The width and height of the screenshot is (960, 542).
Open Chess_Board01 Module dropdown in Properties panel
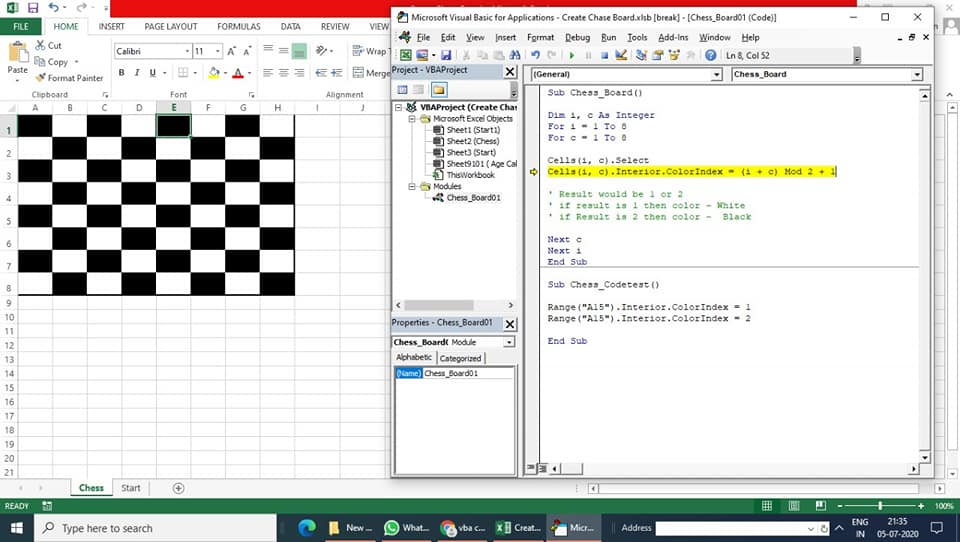pyautogui.click(x=509, y=342)
